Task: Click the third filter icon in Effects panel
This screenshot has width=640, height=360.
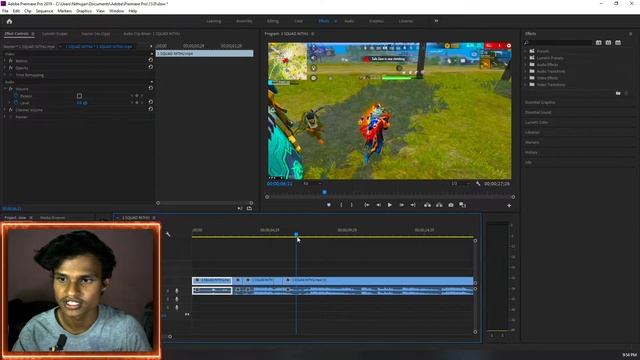Action: [x=618, y=42]
